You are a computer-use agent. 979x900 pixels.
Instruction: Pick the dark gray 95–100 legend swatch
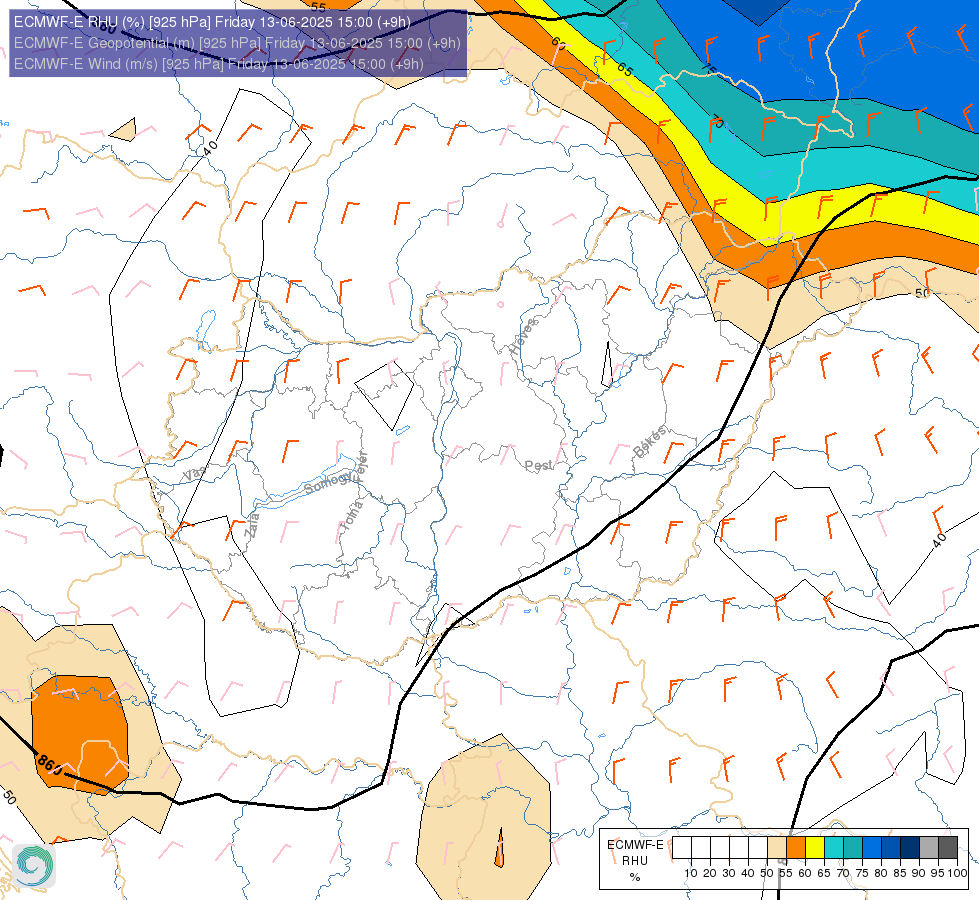(948, 848)
